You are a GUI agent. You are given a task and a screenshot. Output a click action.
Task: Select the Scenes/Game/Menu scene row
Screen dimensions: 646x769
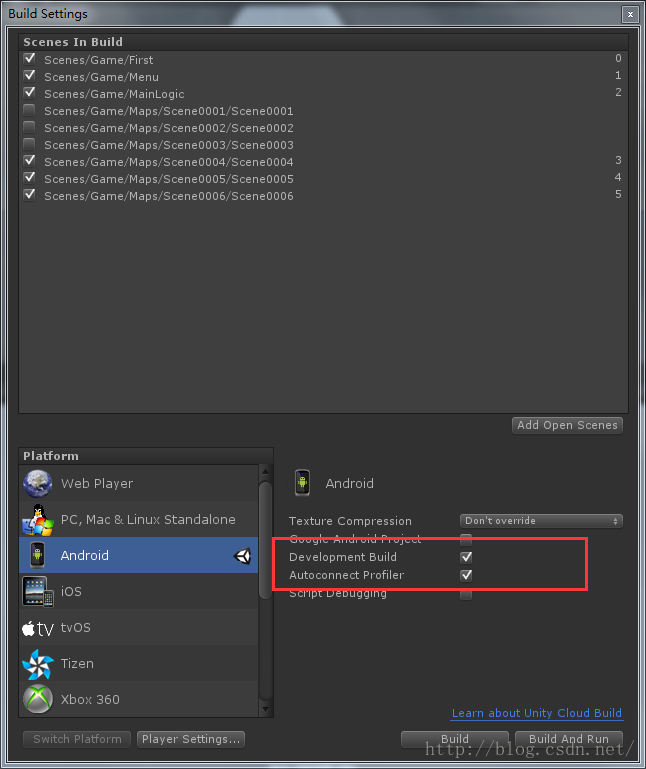point(323,77)
